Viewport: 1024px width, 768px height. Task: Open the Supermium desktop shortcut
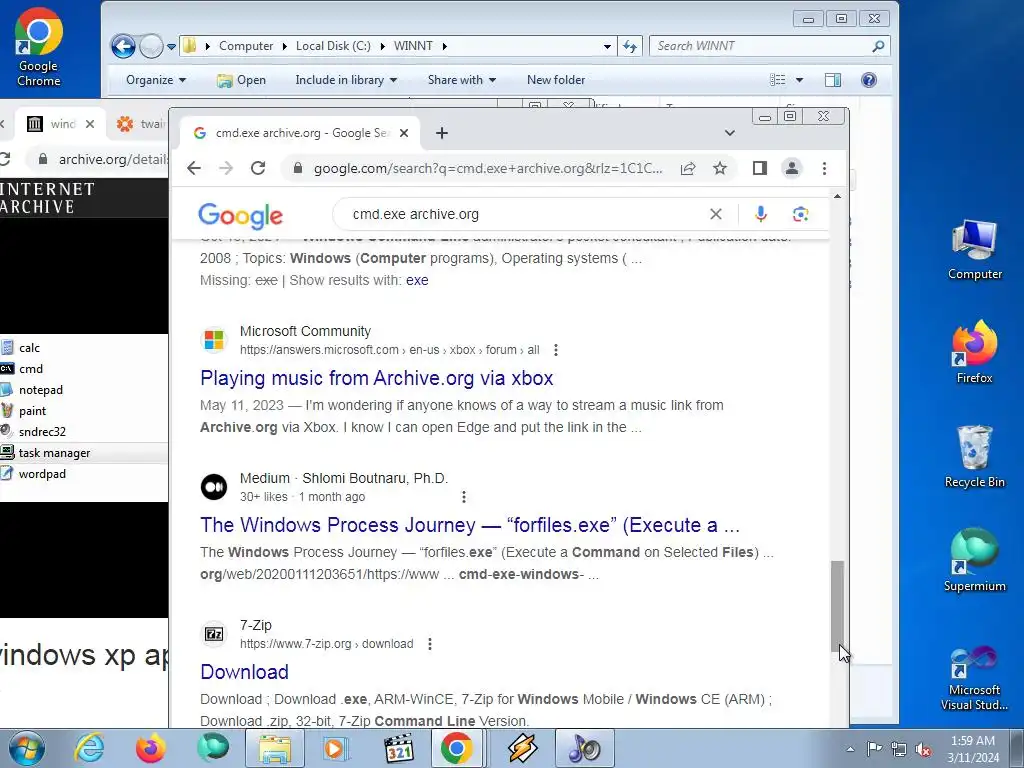tap(974, 560)
